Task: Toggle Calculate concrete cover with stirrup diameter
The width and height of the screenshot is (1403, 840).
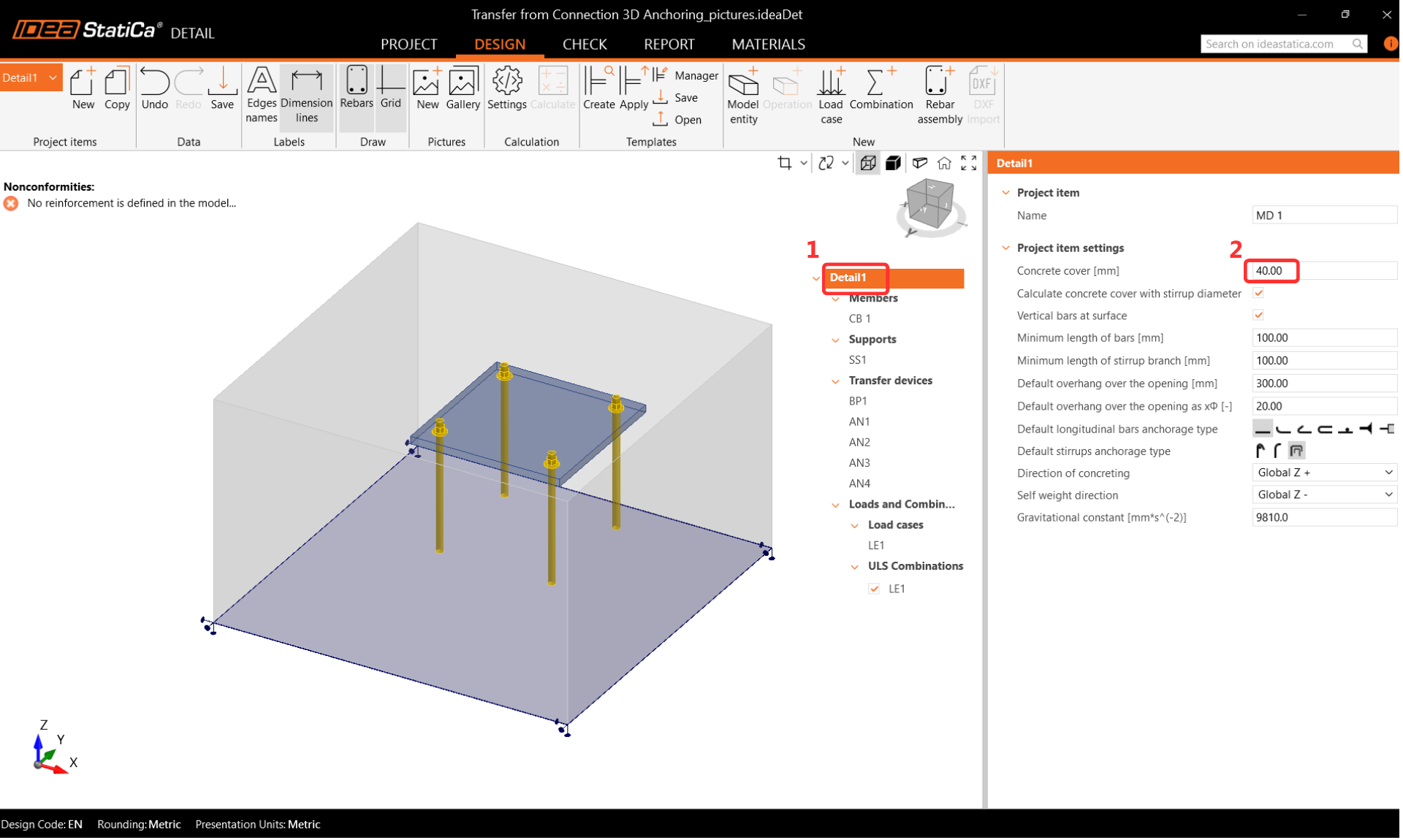Action: pyautogui.click(x=1258, y=294)
